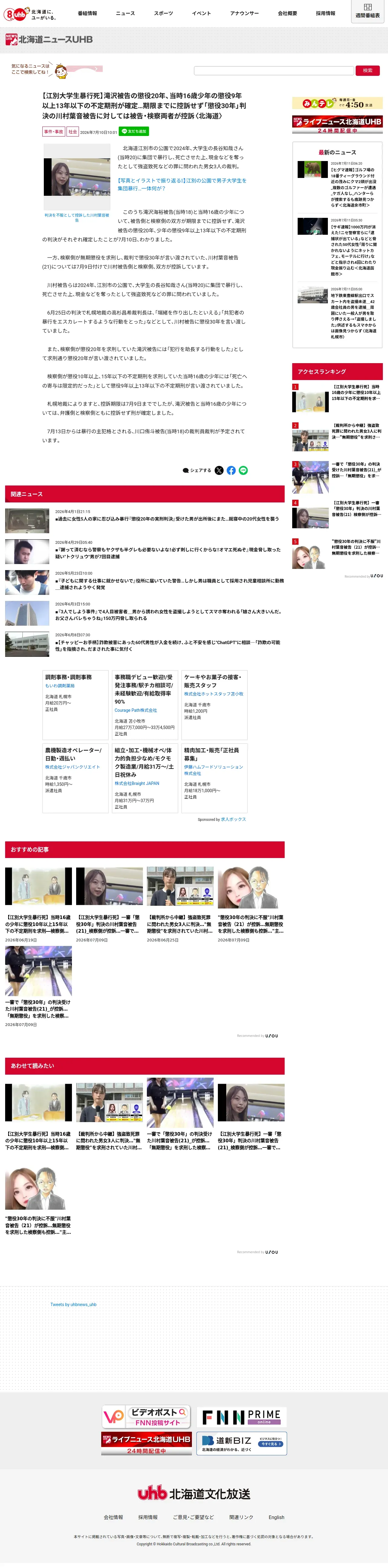388x1568 pixels.
Task: Select the 事件・事故 category tag
Action: (x=53, y=131)
